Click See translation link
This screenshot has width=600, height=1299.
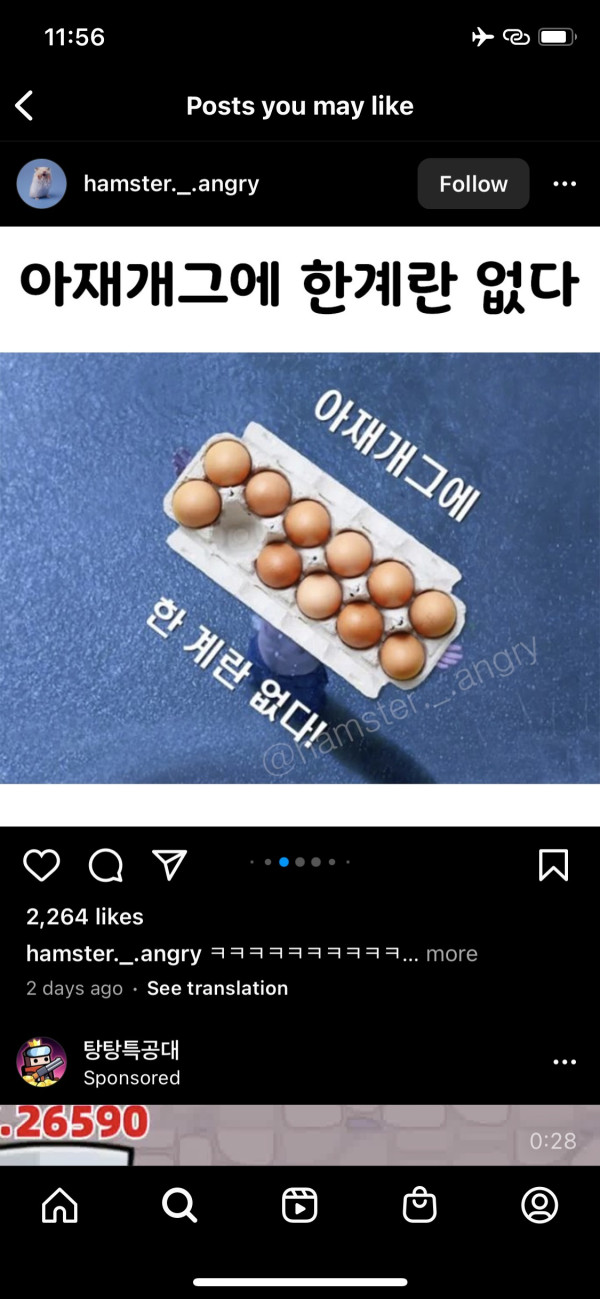coord(217,988)
